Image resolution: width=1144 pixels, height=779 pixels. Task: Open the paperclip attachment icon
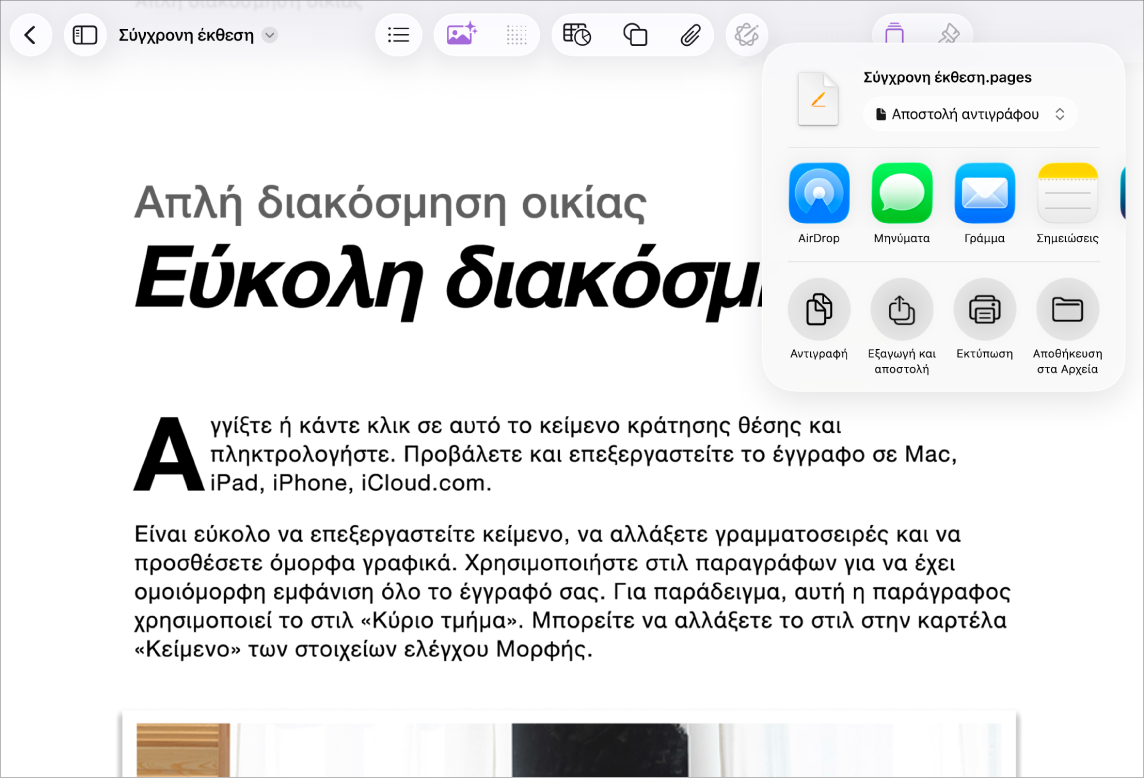[690, 35]
